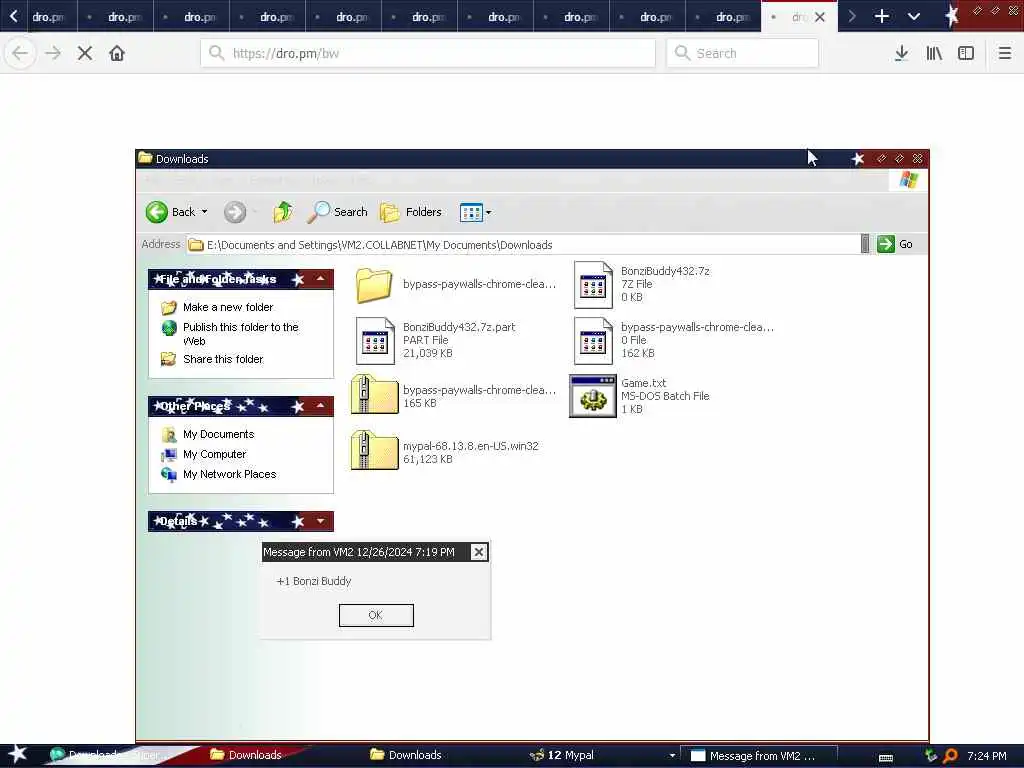Open the Views dropdown button

(475, 212)
